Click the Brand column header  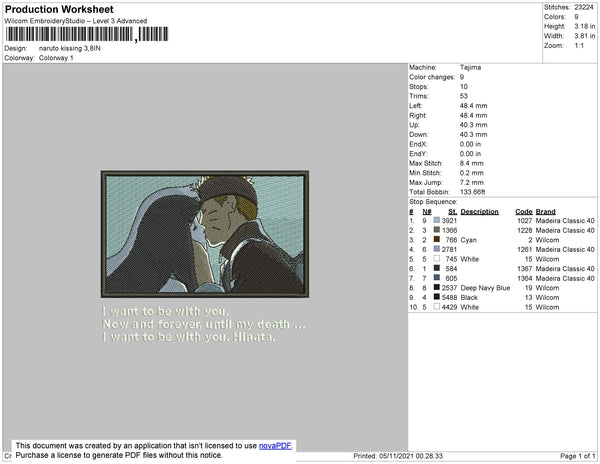click(545, 212)
